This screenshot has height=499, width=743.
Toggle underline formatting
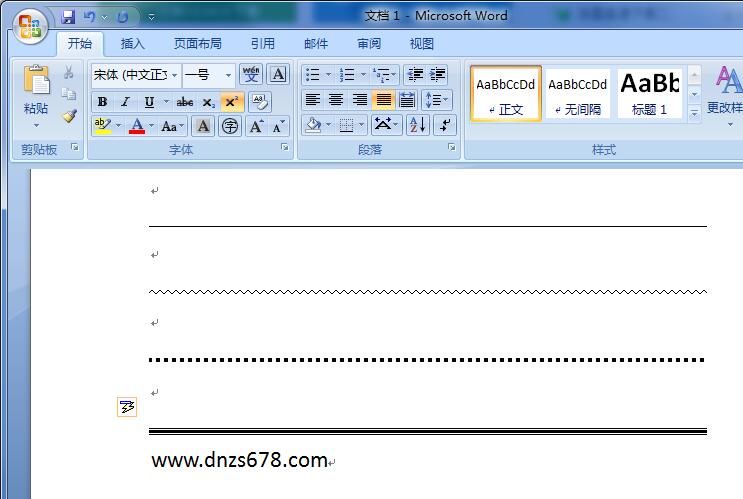click(149, 102)
